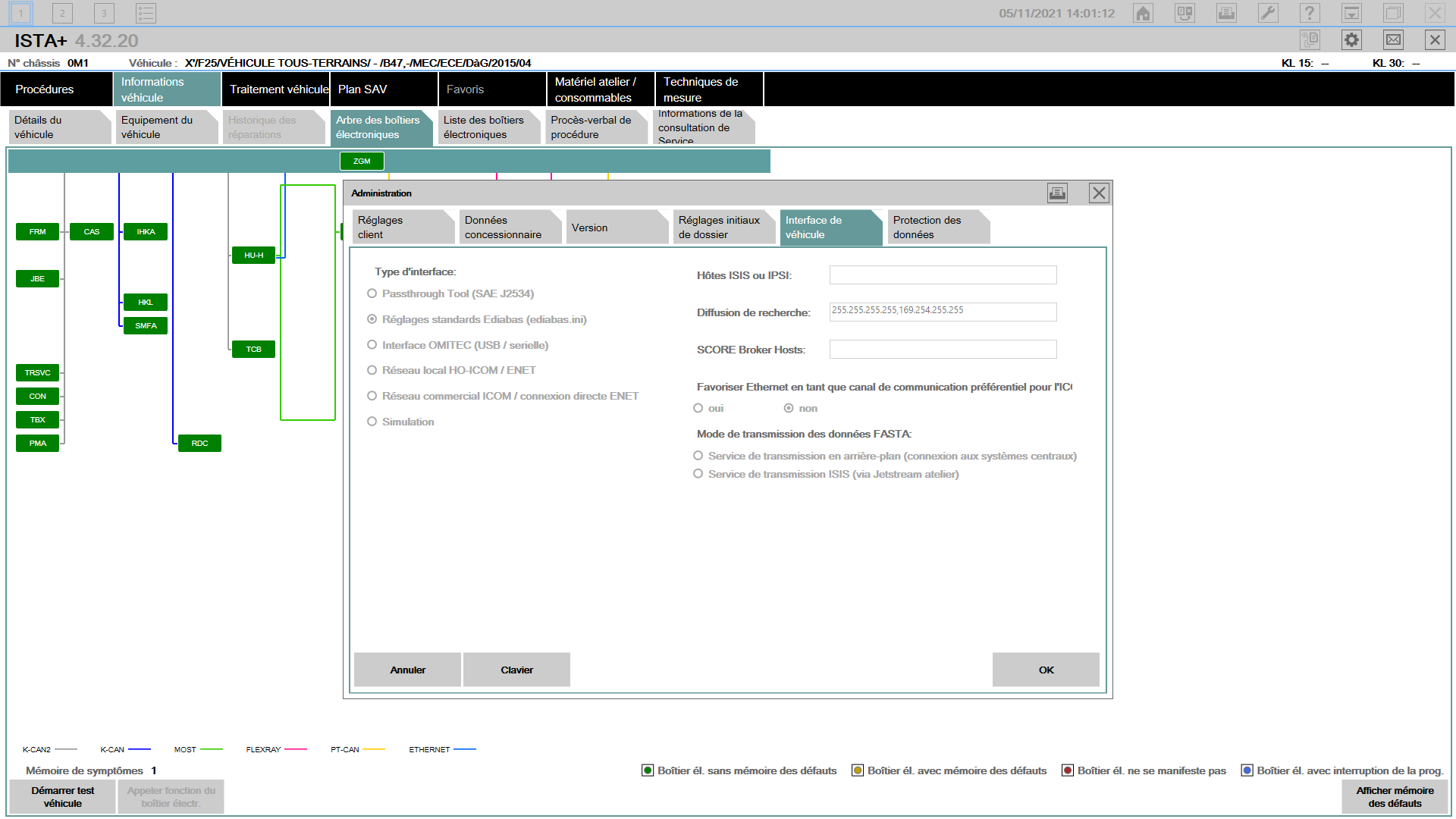The height and width of the screenshot is (819, 1456).
Task: Select Simulation interface type
Action: (372, 422)
